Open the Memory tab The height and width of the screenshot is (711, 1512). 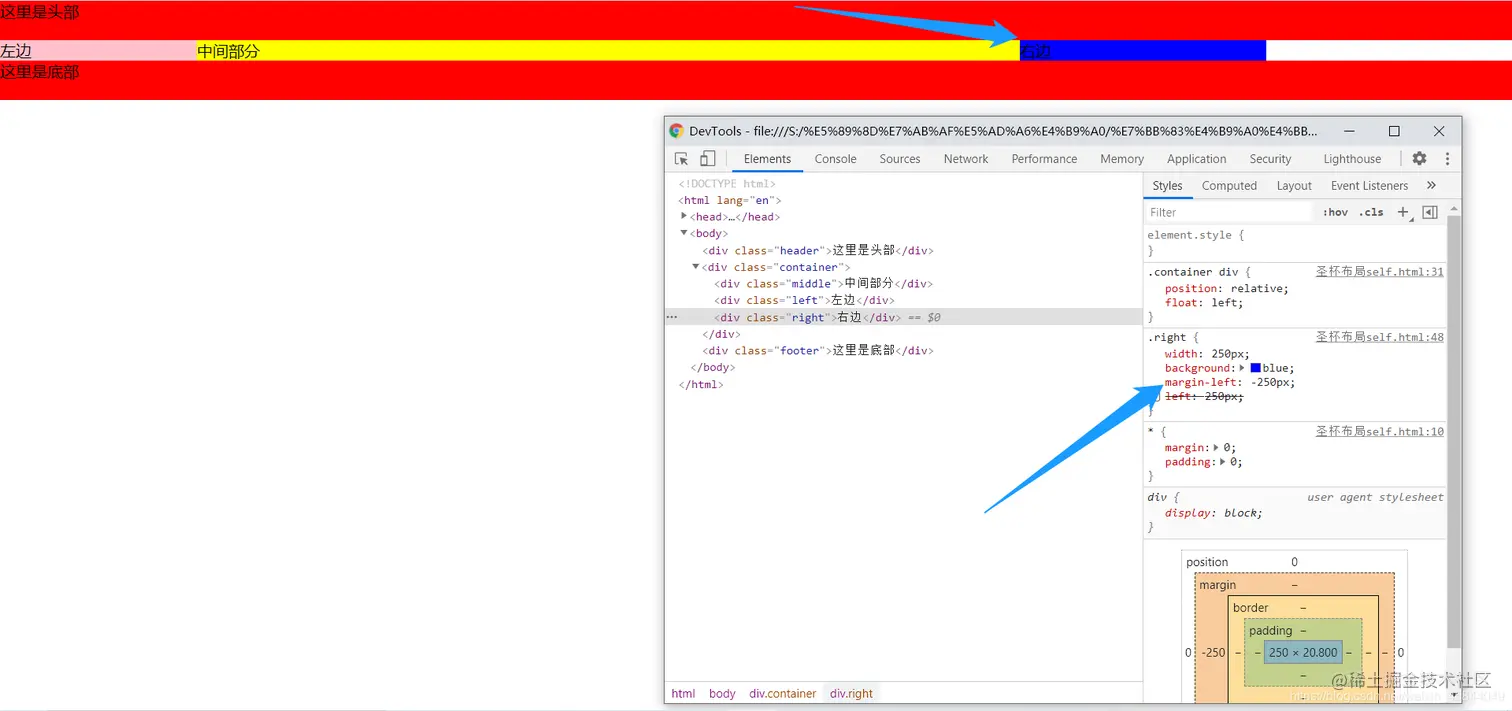coord(1122,159)
